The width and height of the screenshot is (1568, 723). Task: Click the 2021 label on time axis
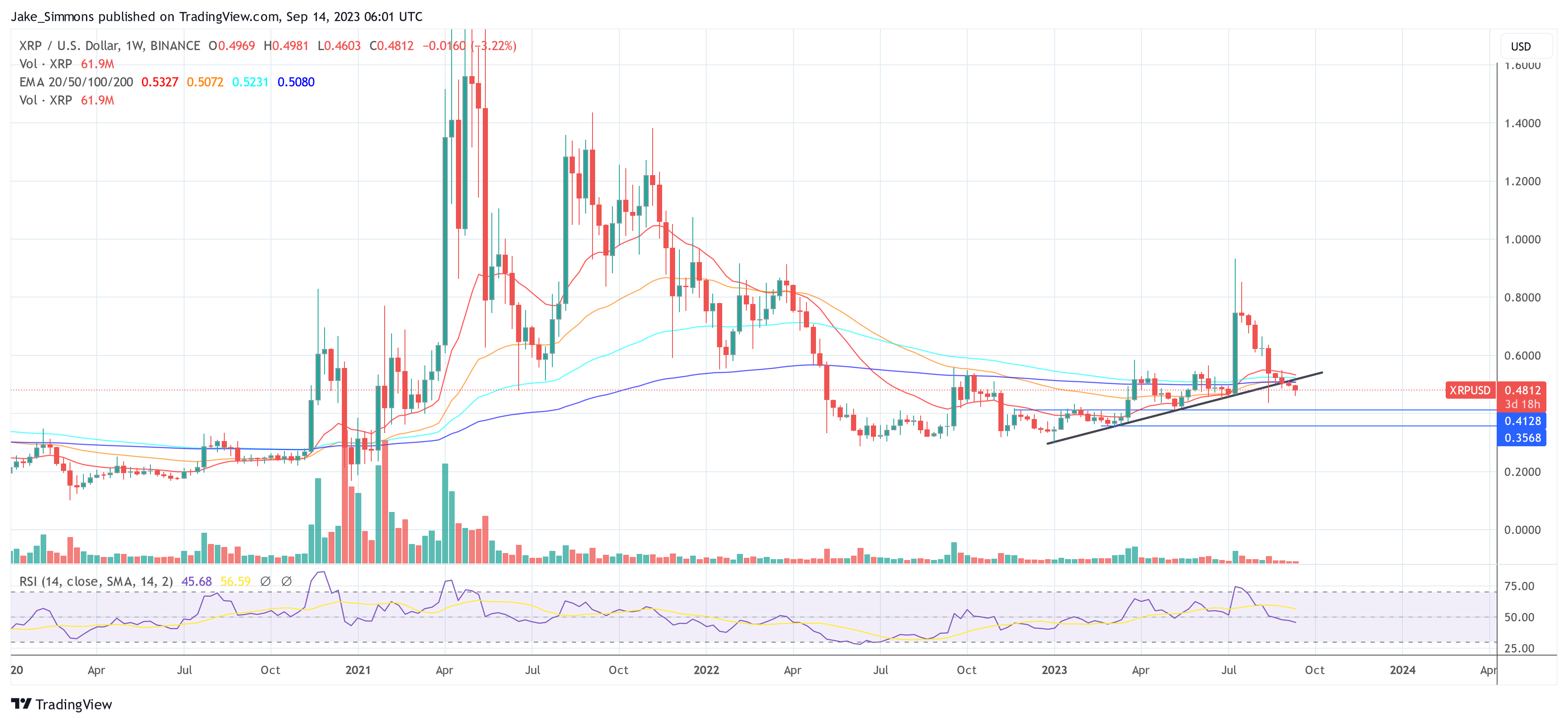(x=358, y=670)
